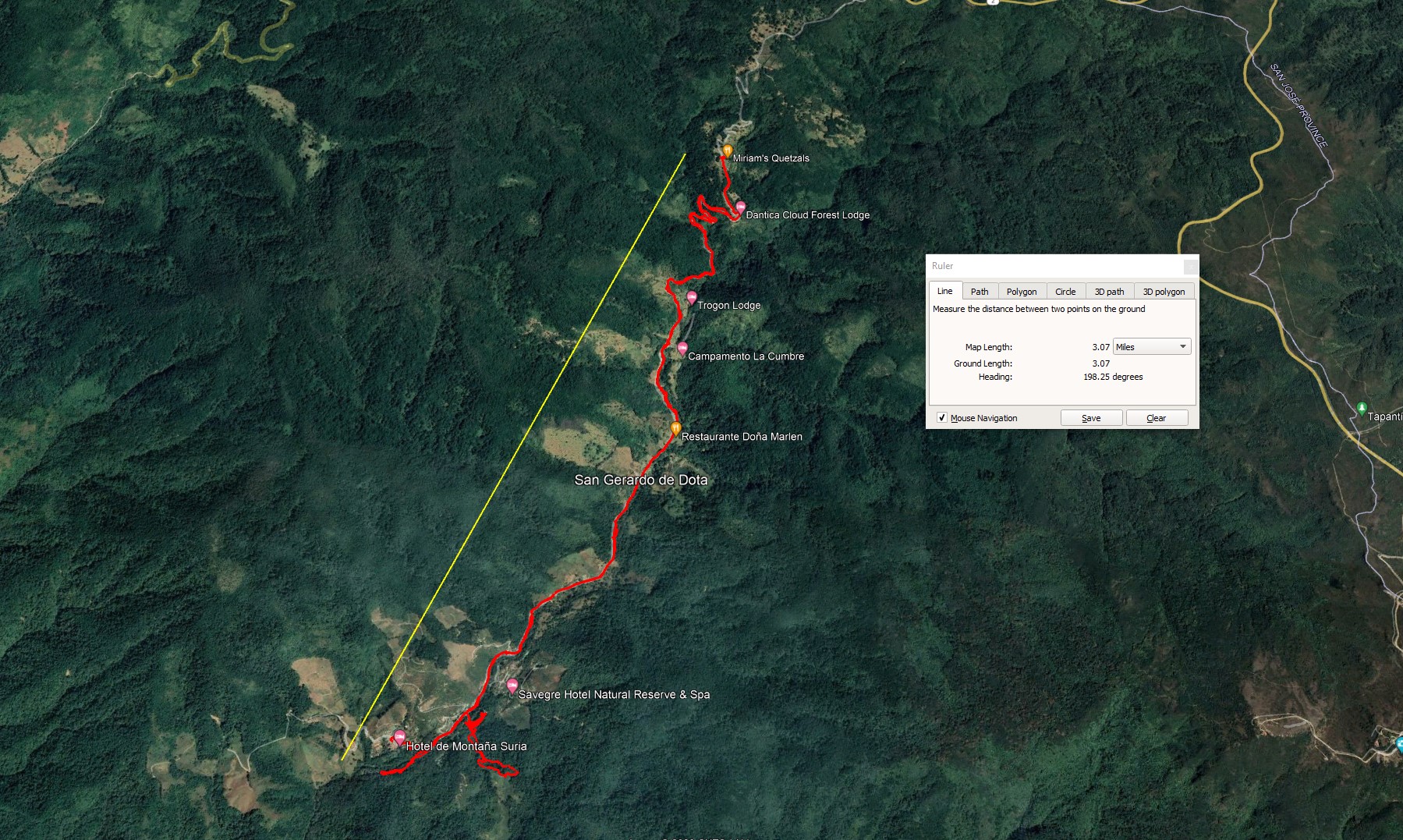
Task: Toggle the Mouse Navigation checkbox
Action: click(941, 418)
